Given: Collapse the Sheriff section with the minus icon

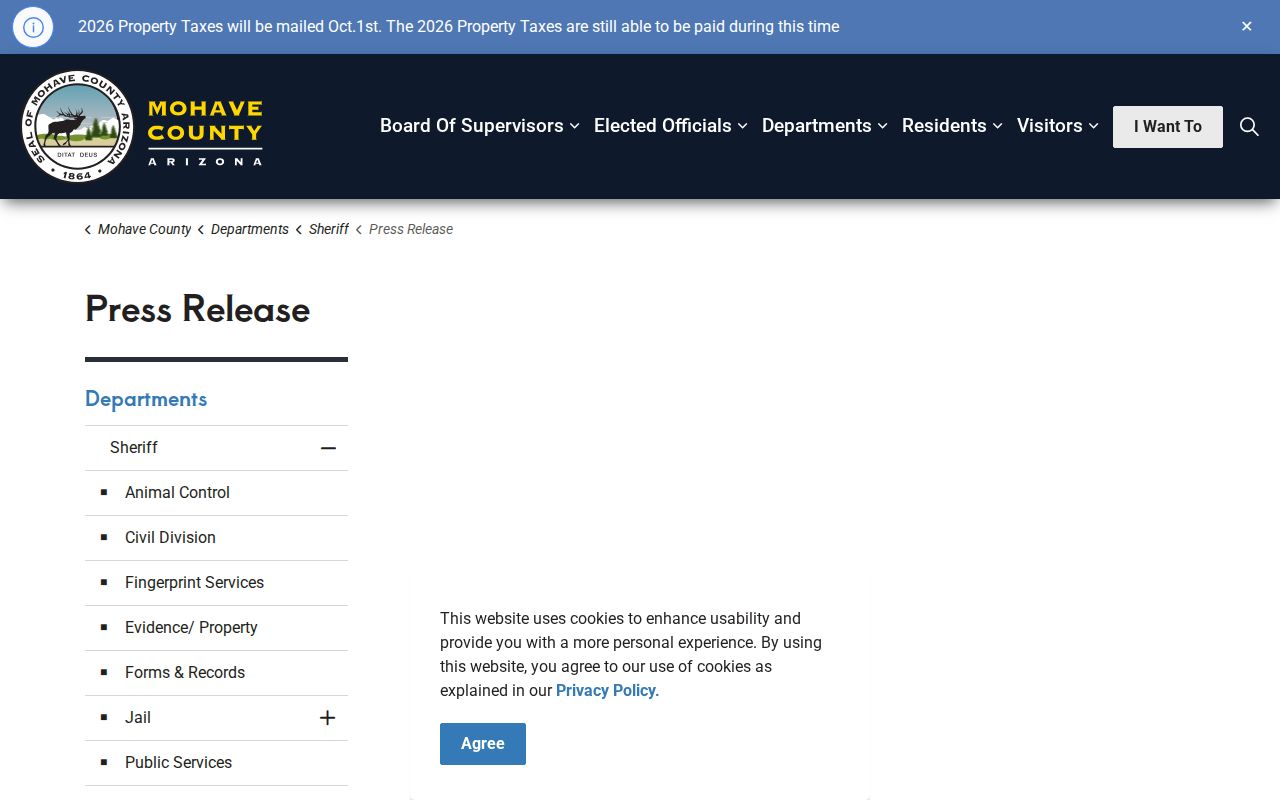Looking at the screenshot, I should (328, 448).
